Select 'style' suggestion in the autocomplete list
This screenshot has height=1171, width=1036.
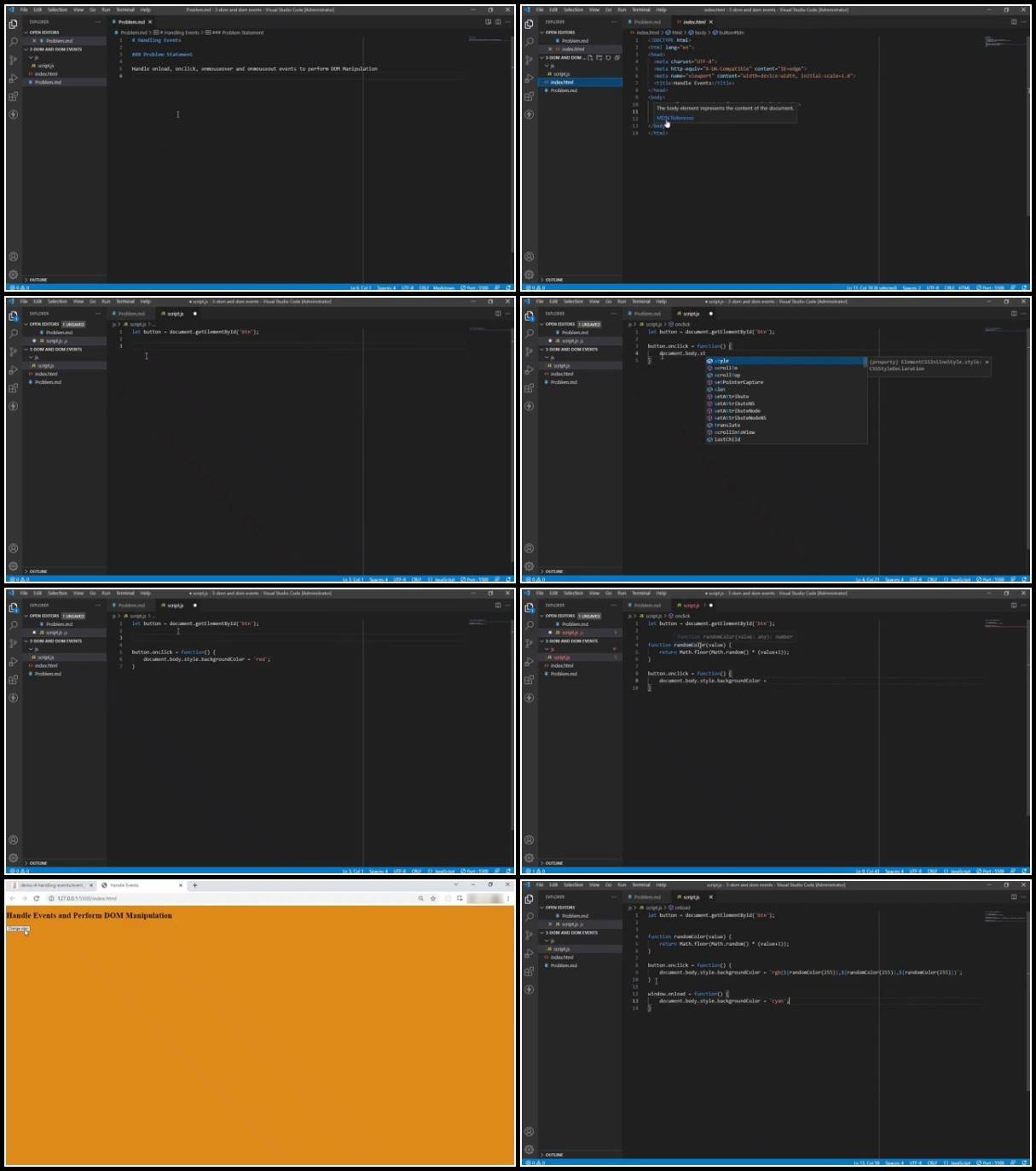point(784,361)
